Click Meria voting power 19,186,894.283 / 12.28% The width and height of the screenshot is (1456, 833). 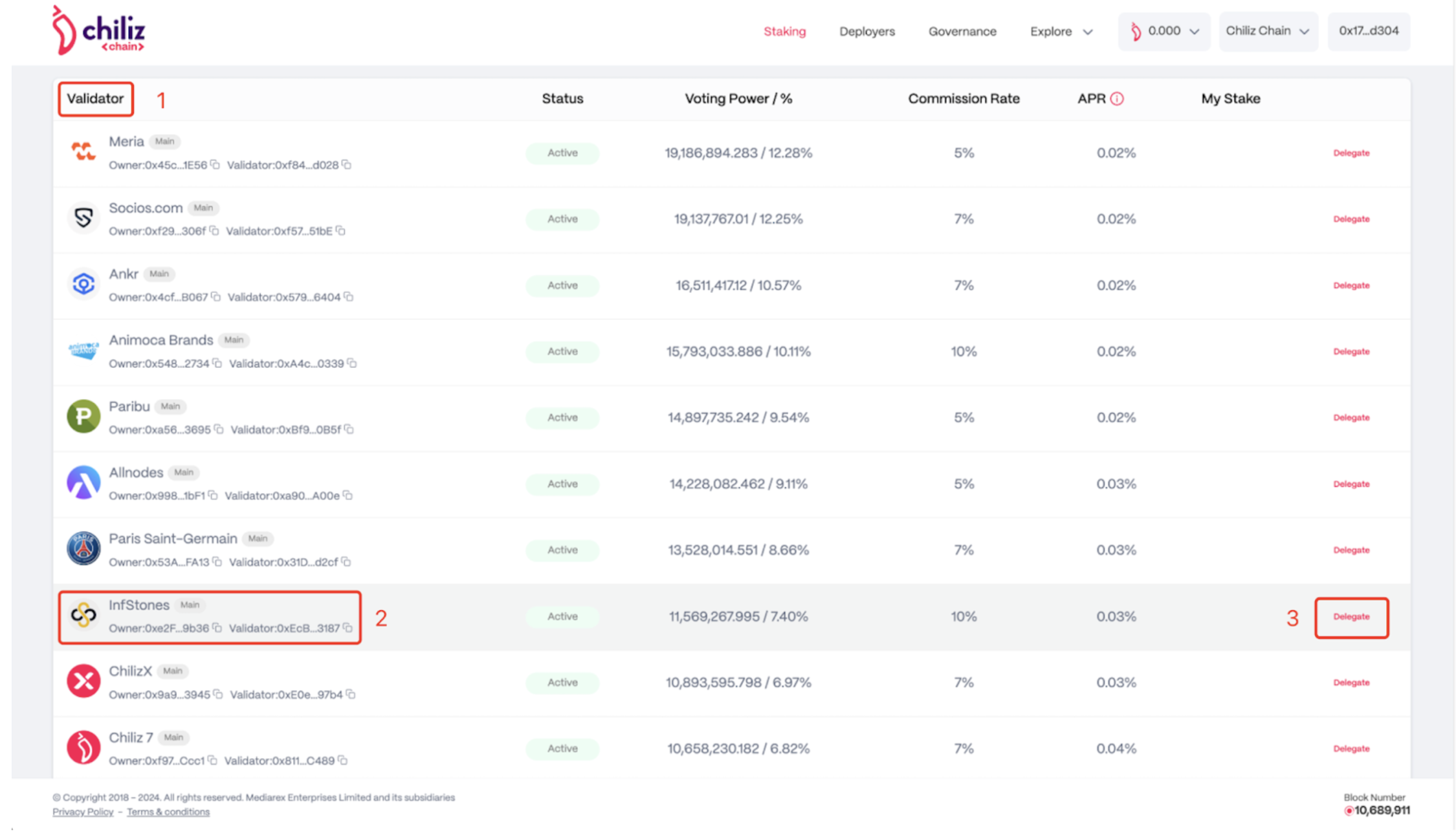point(738,153)
